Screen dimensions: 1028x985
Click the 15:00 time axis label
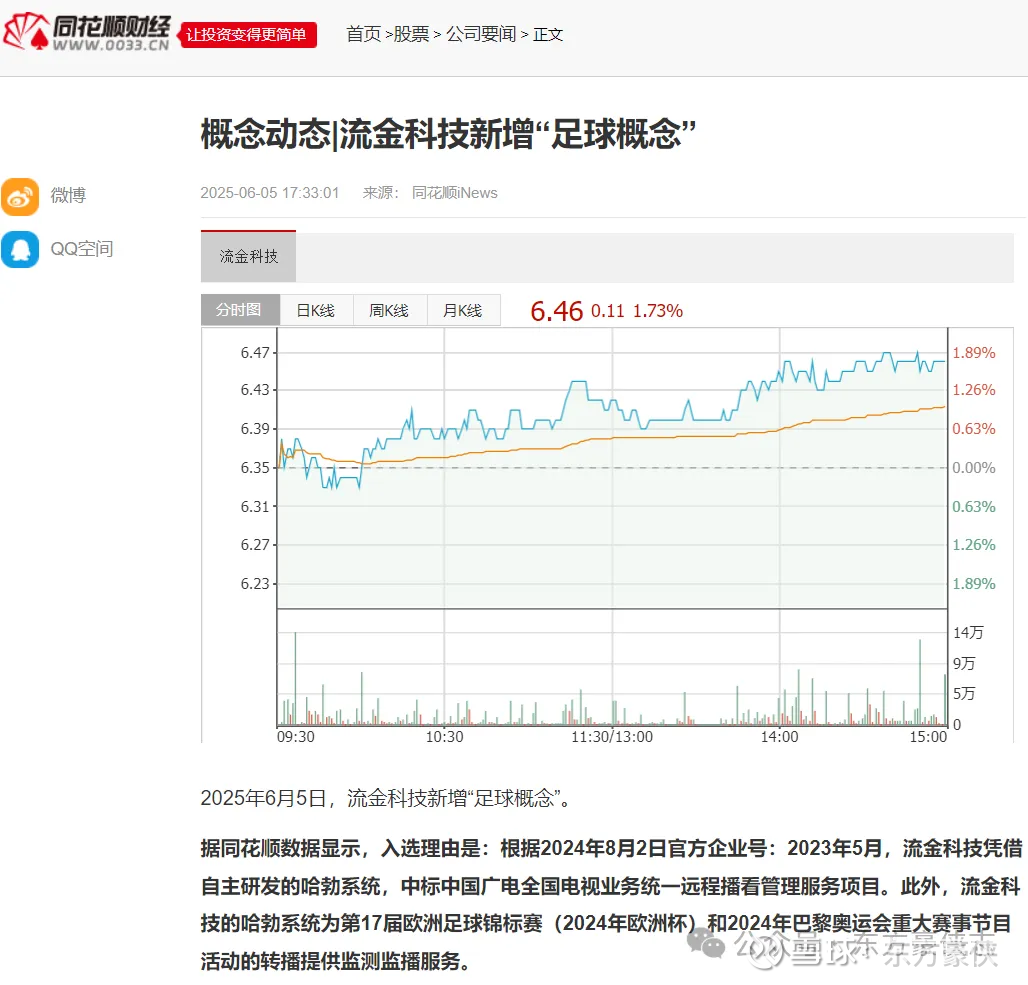pos(928,736)
